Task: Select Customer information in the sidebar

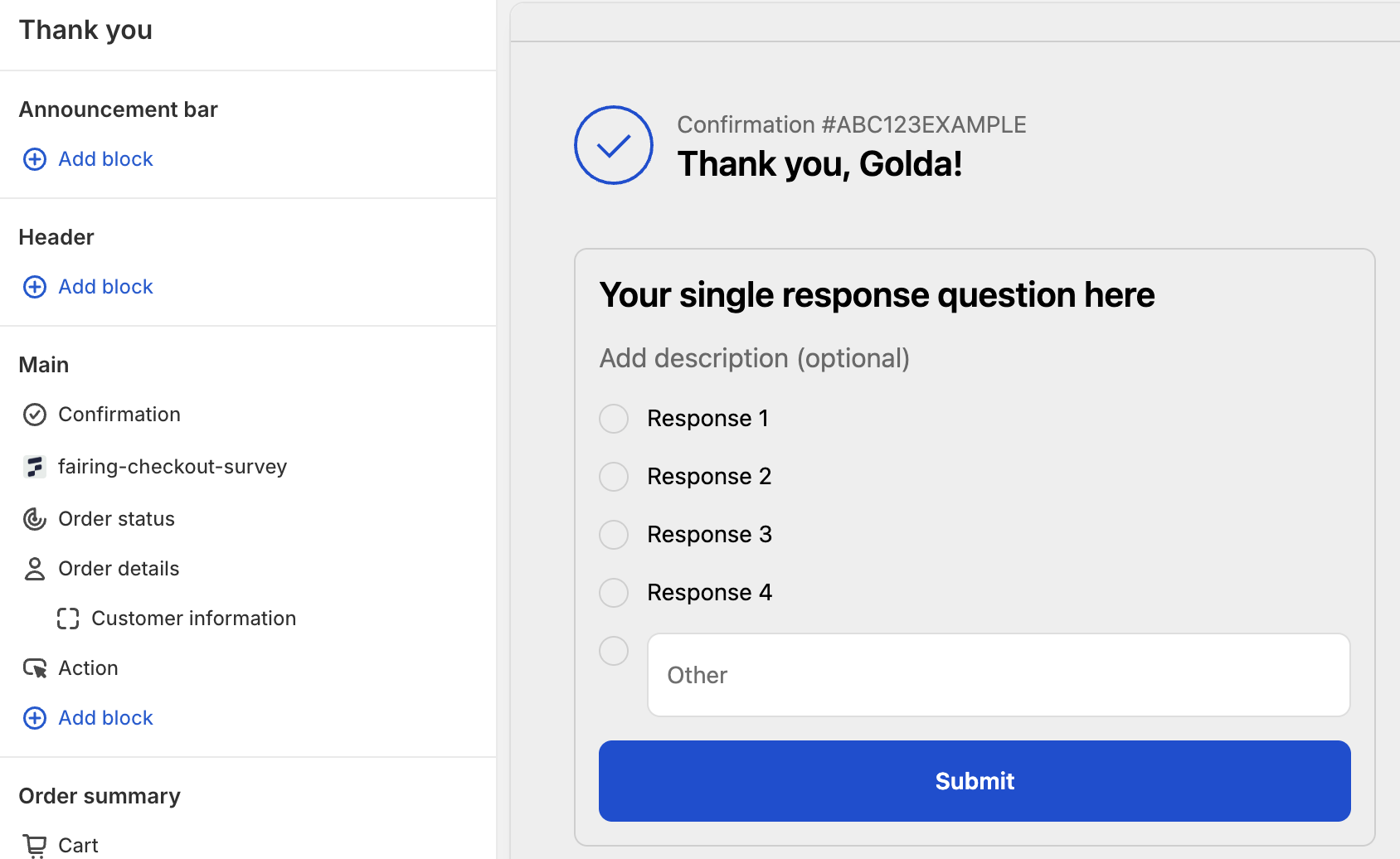Action: click(x=193, y=619)
